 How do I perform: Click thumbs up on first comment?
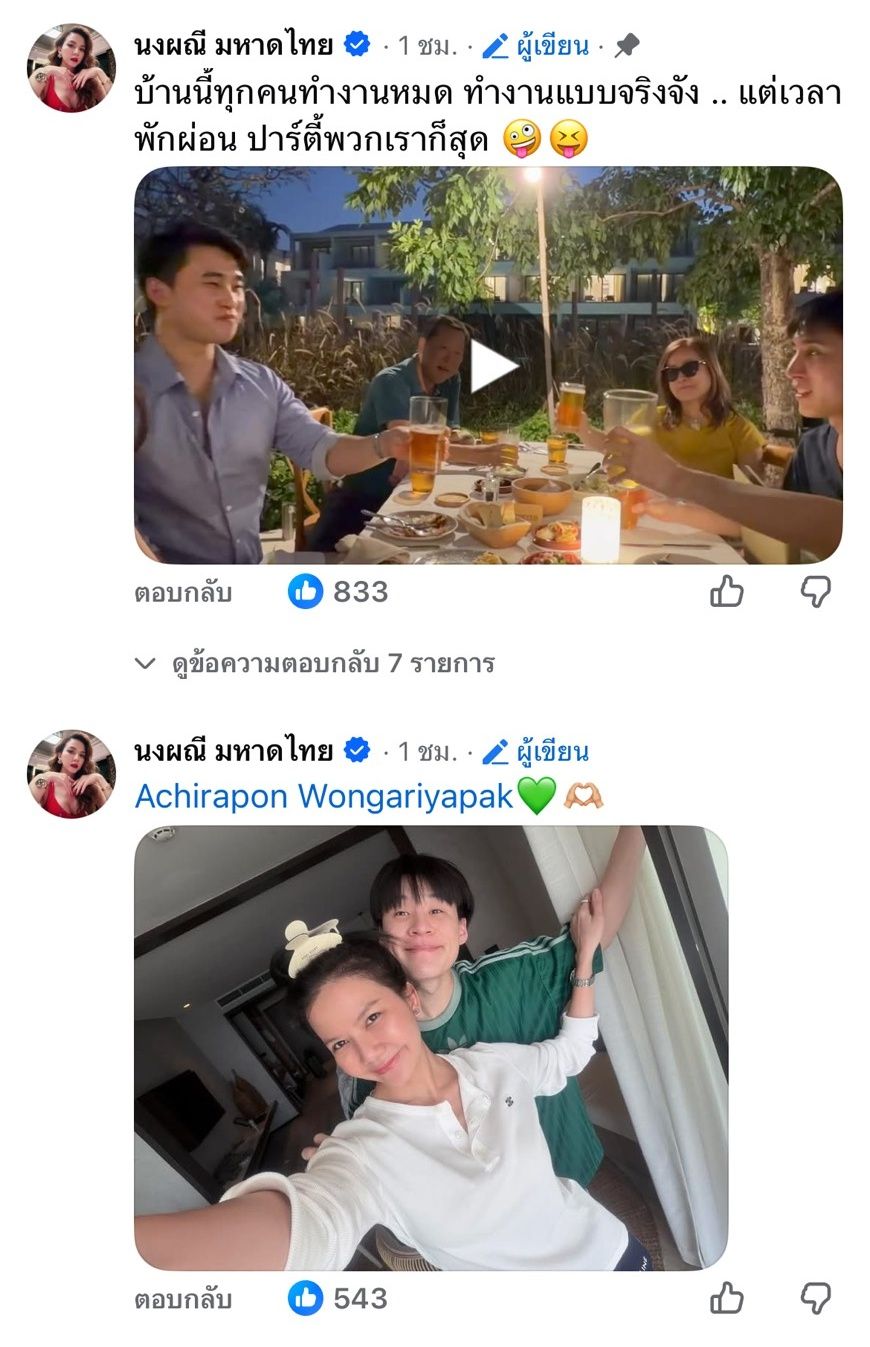tap(727, 593)
